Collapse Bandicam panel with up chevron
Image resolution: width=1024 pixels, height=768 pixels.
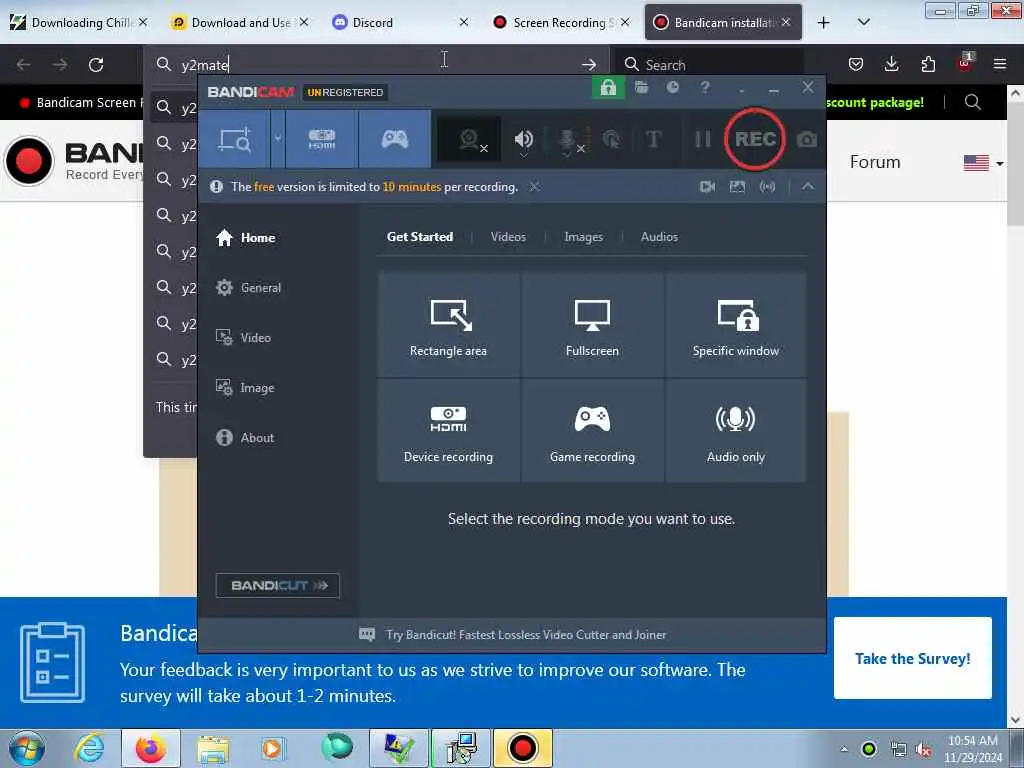tap(808, 187)
